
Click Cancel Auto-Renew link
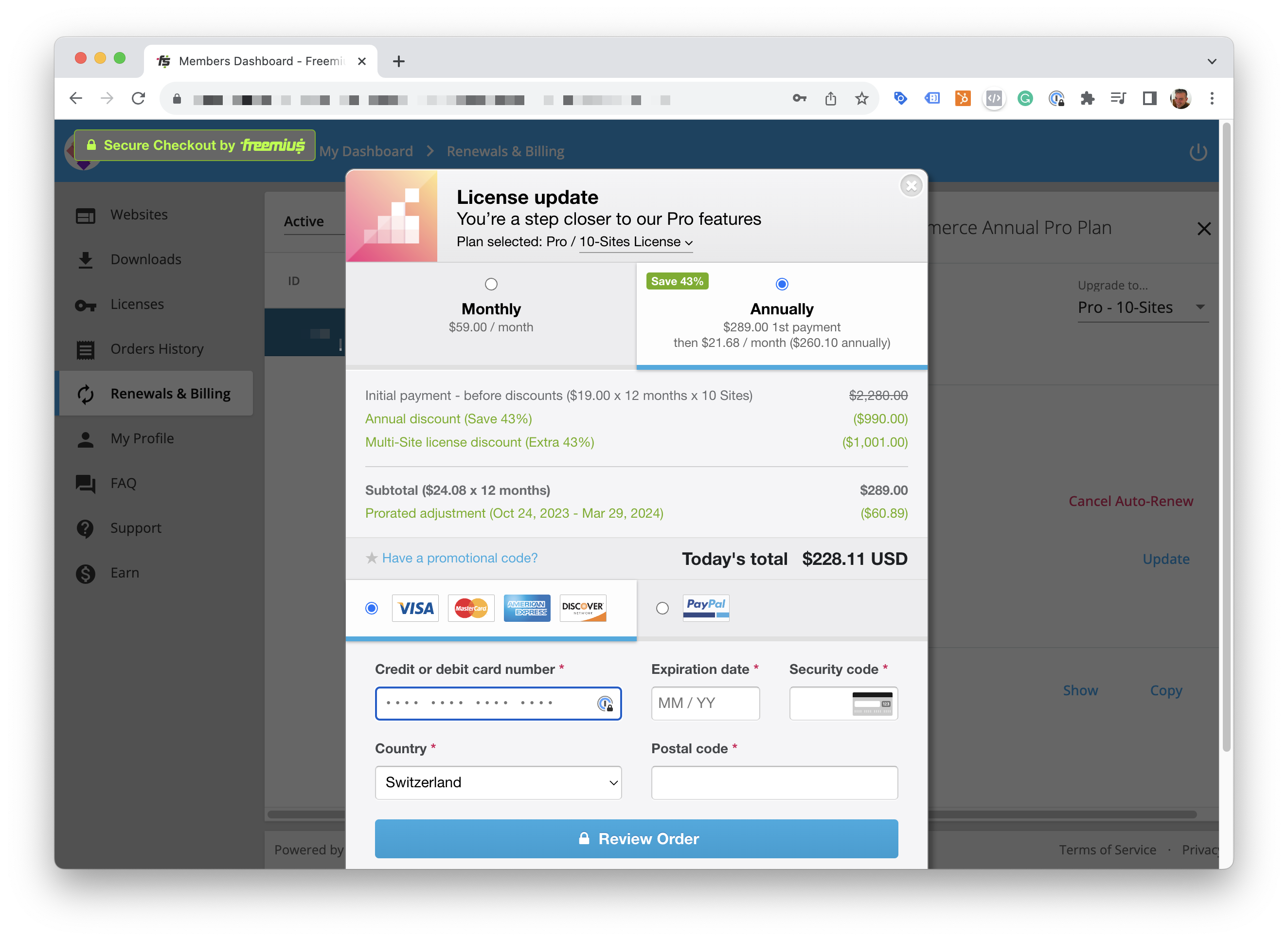tap(1130, 501)
